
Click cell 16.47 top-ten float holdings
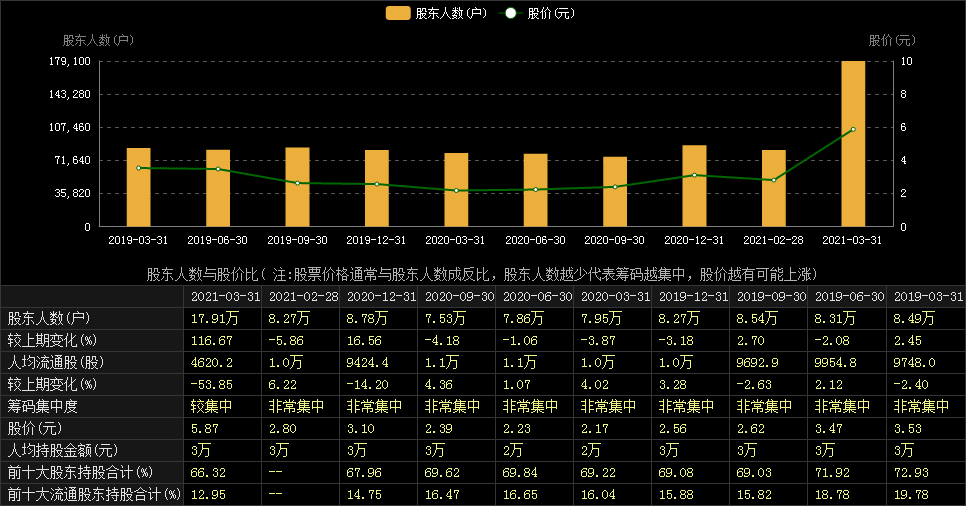tap(442, 494)
